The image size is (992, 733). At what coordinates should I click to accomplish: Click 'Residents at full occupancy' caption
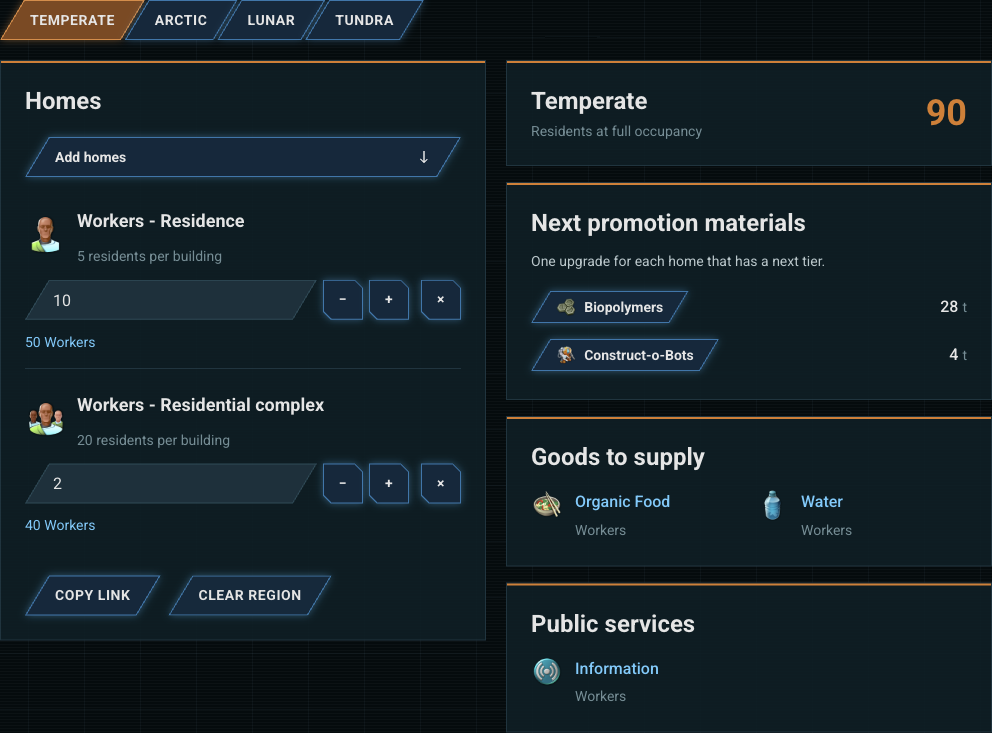point(616,131)
